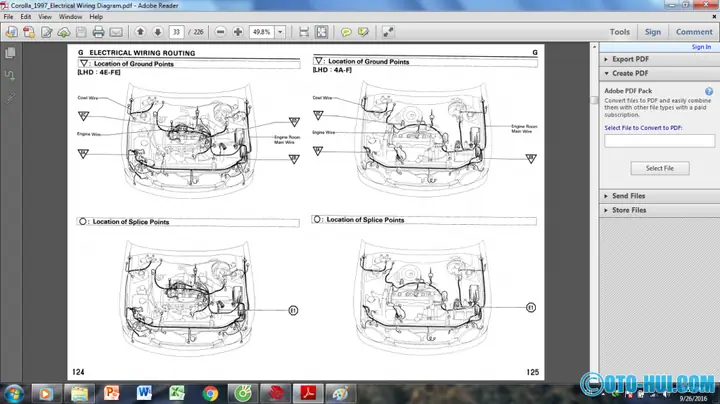Zoom out with the minus button

click(220, 32)
